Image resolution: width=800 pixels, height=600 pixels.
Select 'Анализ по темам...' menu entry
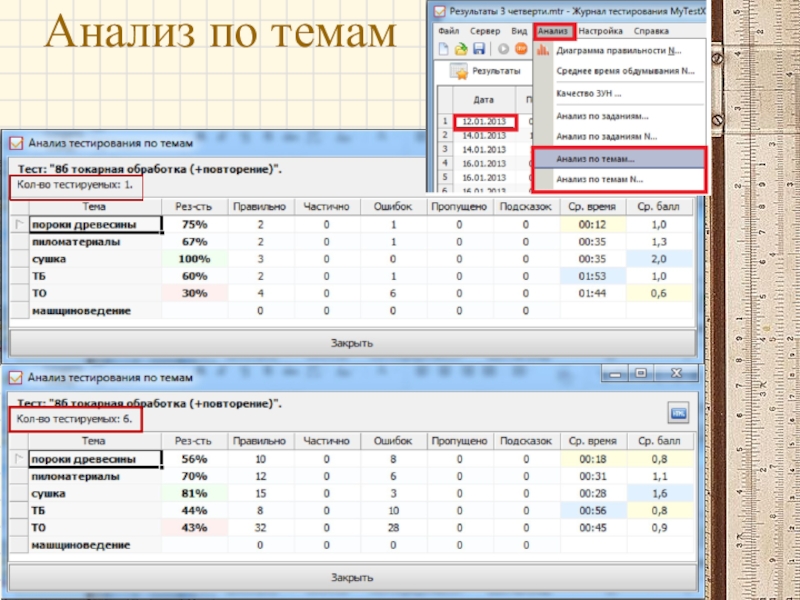pyautogui.click(x=595, y=159)
